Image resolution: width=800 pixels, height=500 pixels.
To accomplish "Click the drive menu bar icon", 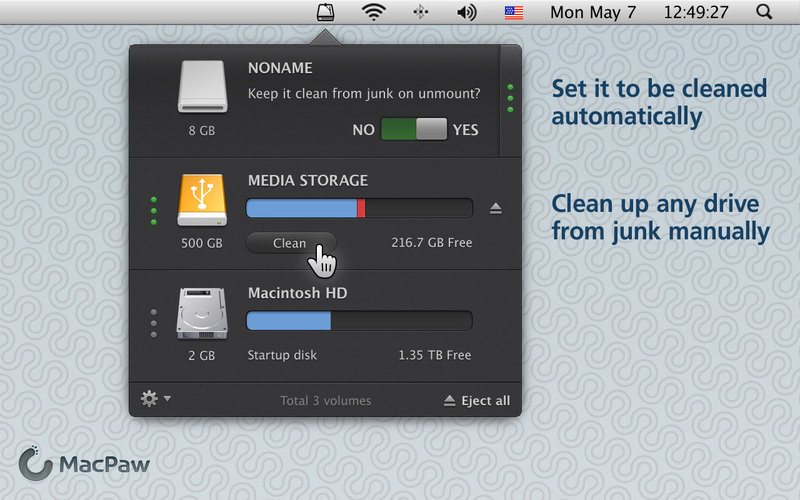I will 326,13.
